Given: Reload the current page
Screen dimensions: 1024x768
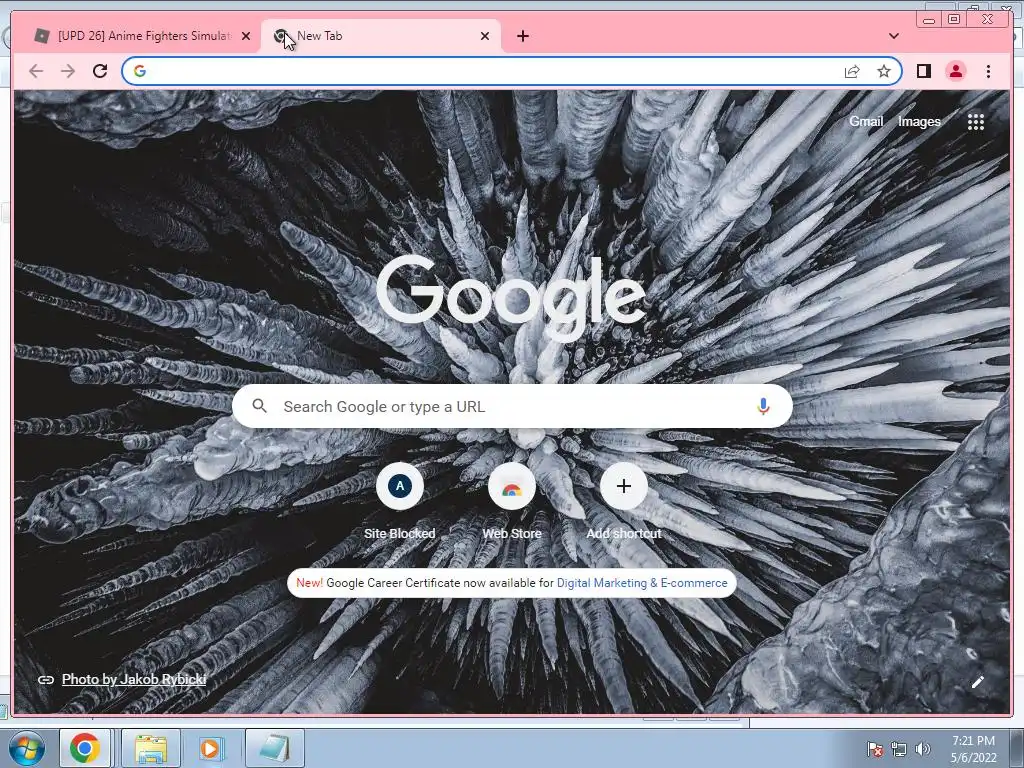Looking at the screenshot, I should coord(100,71).
